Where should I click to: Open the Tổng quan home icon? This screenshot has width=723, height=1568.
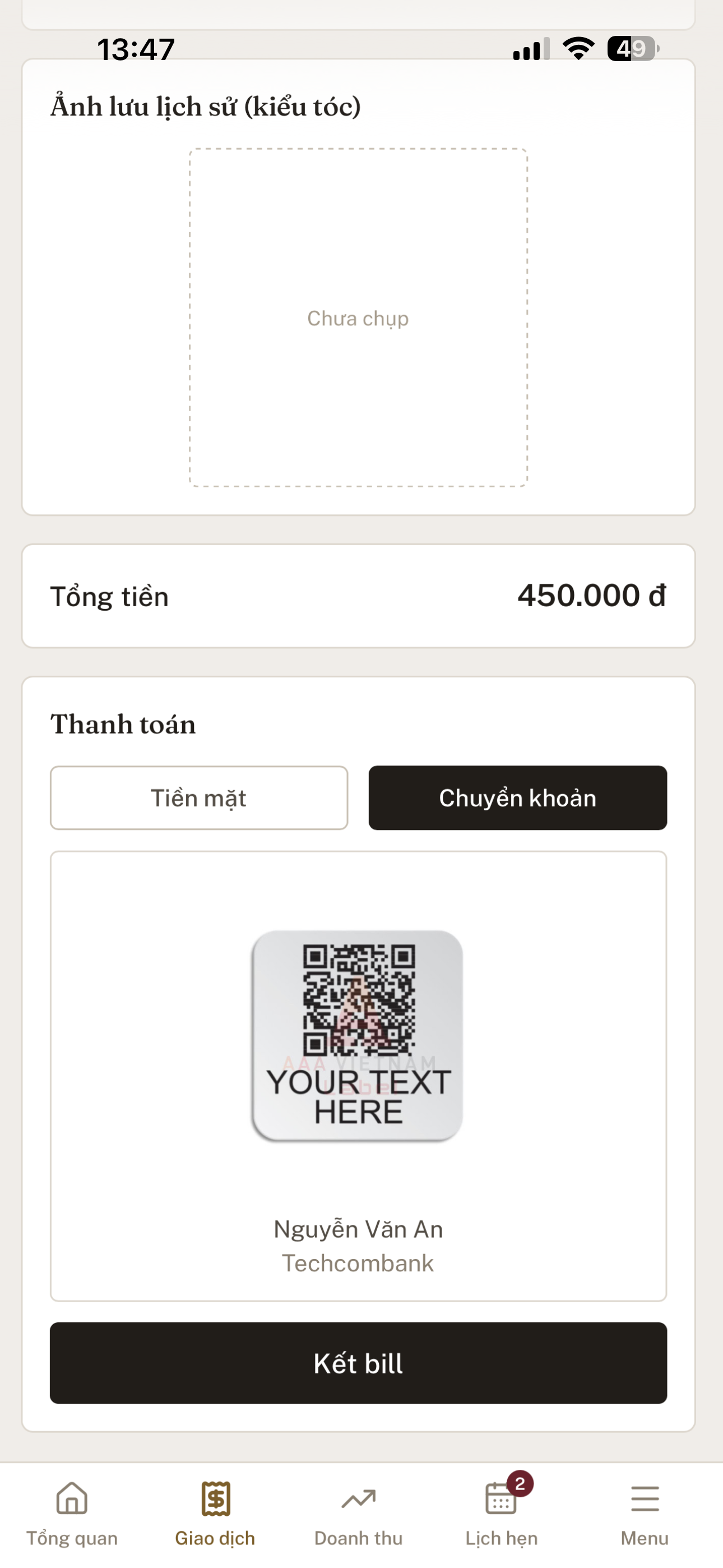click(72, 1498)
